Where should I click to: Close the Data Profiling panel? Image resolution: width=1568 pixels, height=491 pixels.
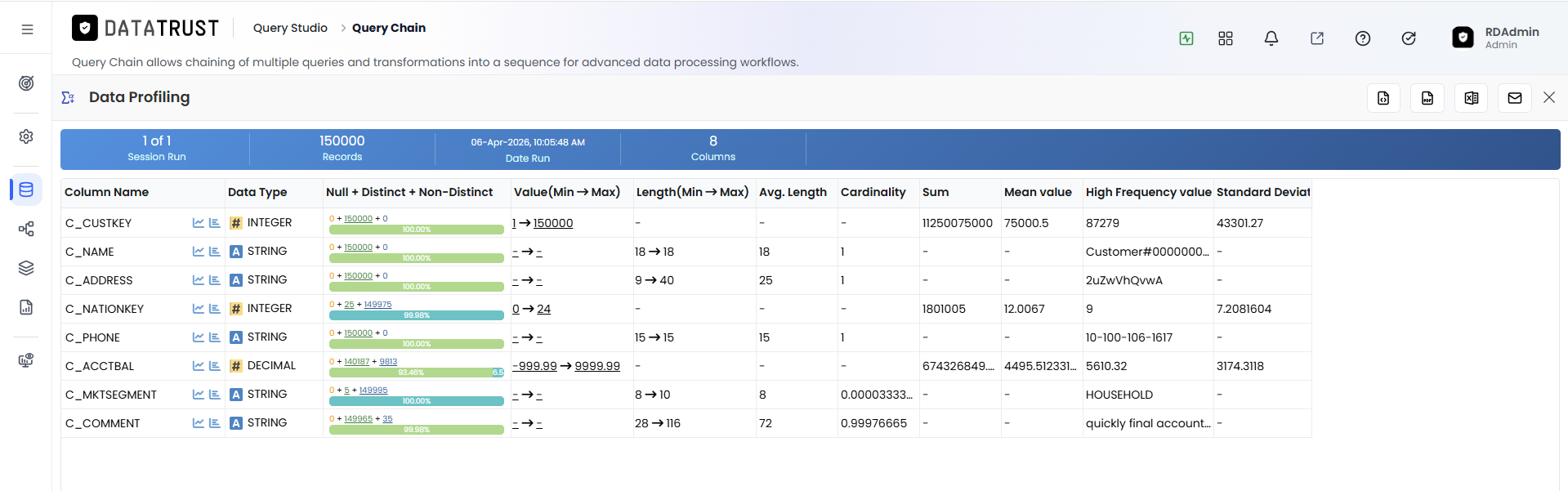1549,97
